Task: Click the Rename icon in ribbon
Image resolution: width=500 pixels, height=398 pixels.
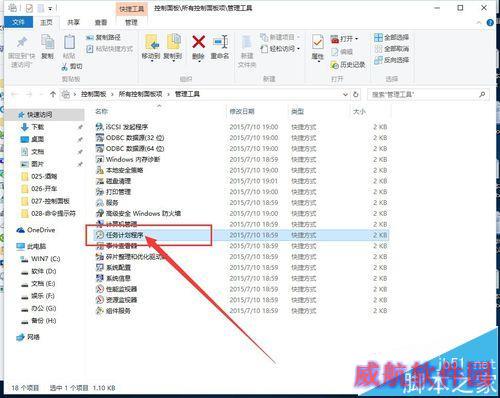Action: [220, 42]
